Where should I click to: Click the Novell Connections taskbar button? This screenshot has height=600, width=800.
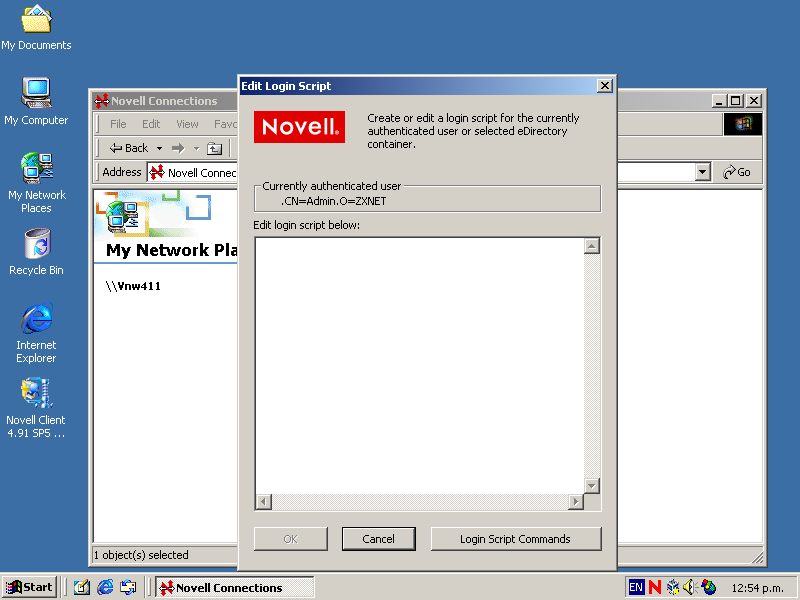(x=235, y=587)
